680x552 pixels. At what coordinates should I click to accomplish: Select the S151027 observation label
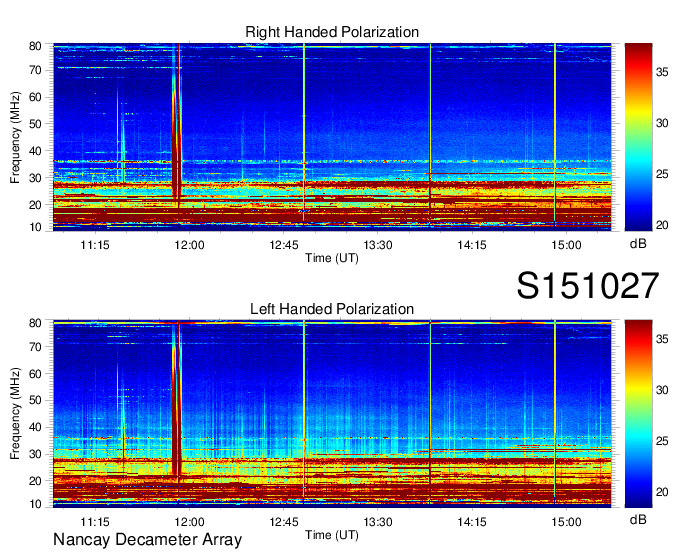[588, 285]
